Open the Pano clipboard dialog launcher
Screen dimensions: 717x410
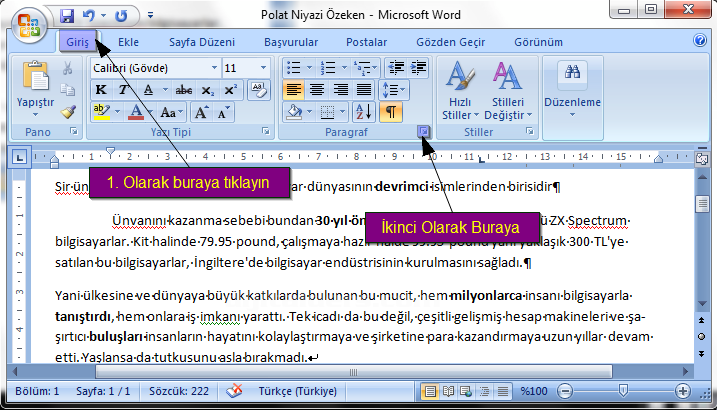click(x=74, y=132)
